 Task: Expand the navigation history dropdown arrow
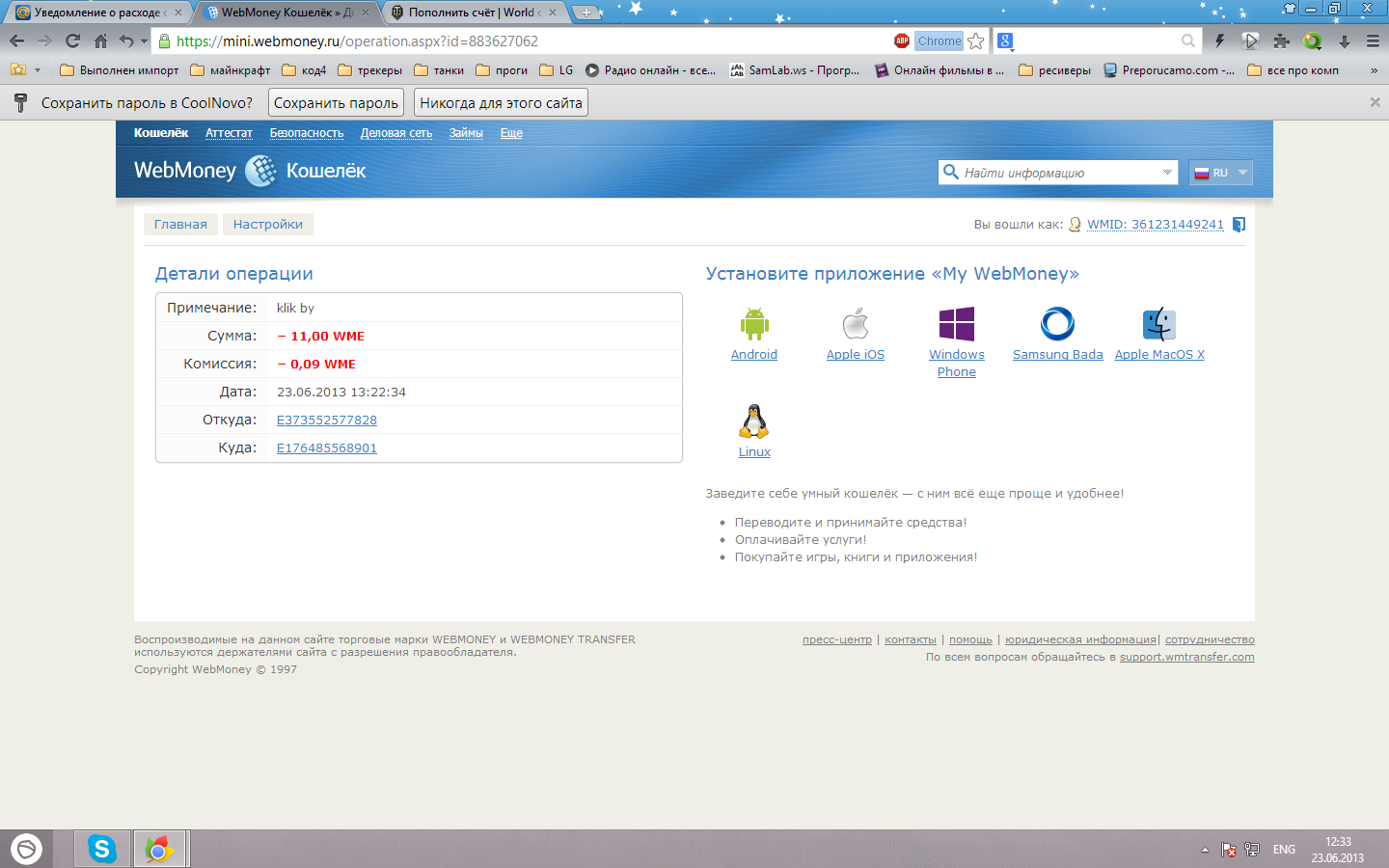coord(144,41)
